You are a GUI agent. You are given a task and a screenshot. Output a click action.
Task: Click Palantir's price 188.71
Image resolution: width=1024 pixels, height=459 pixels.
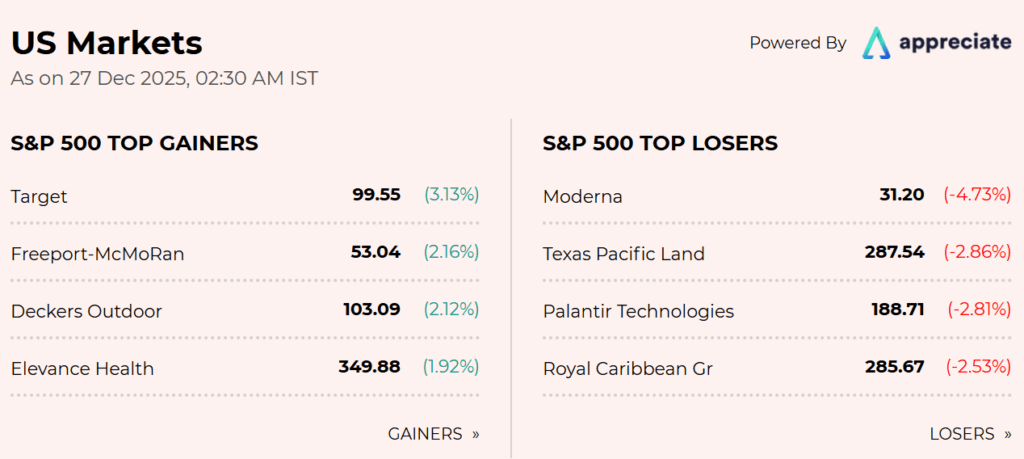(898, 310)
